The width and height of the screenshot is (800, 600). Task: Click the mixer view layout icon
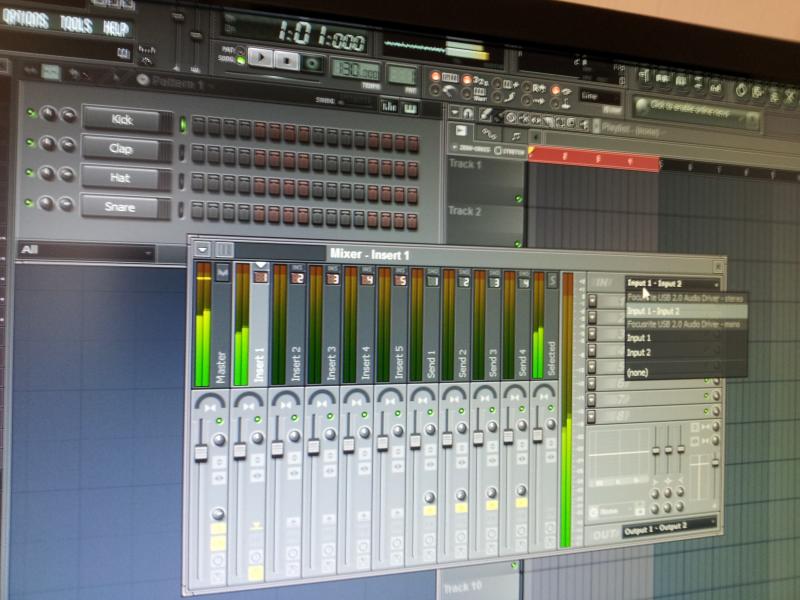(x=224, y=249)
